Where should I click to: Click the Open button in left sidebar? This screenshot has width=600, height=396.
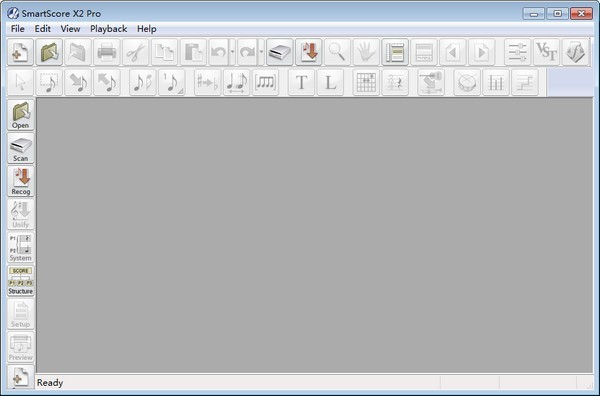21,115
